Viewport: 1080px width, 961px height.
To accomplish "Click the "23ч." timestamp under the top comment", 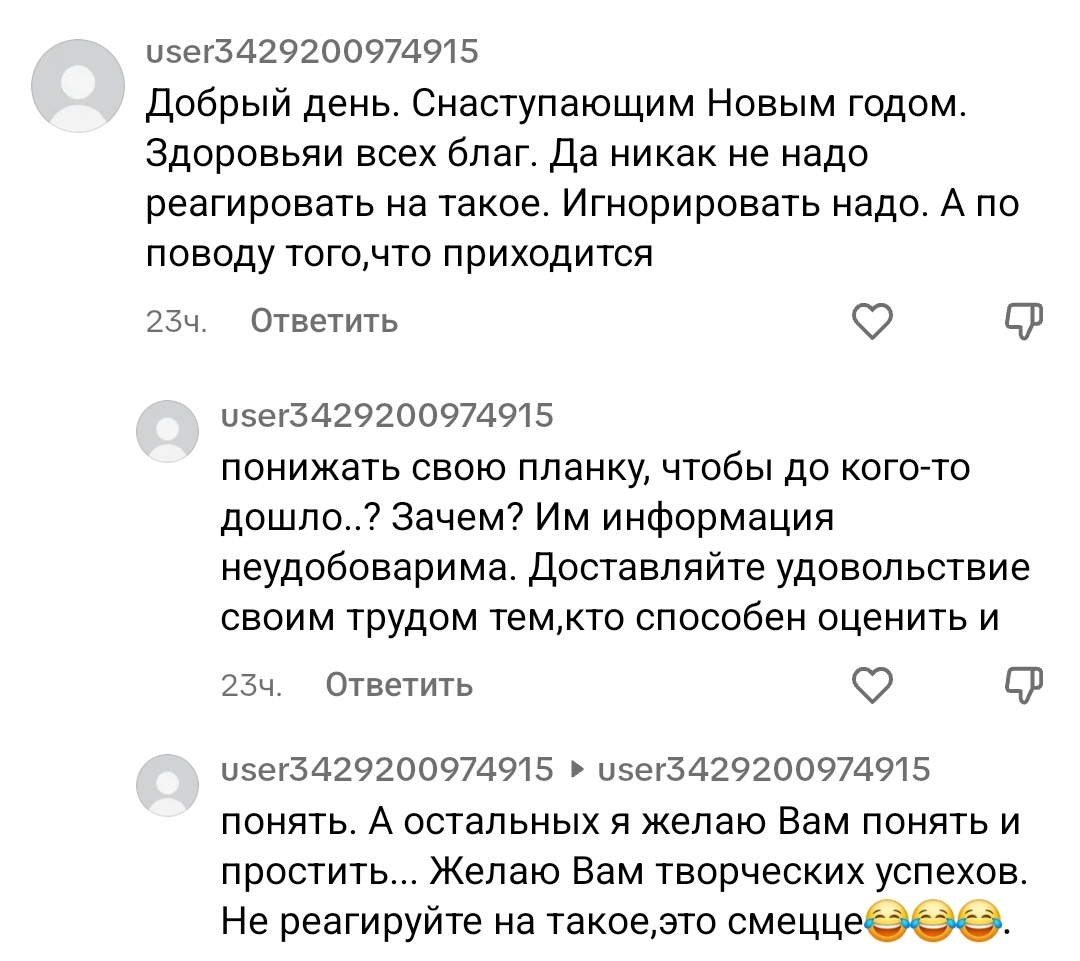I will 176,322.
